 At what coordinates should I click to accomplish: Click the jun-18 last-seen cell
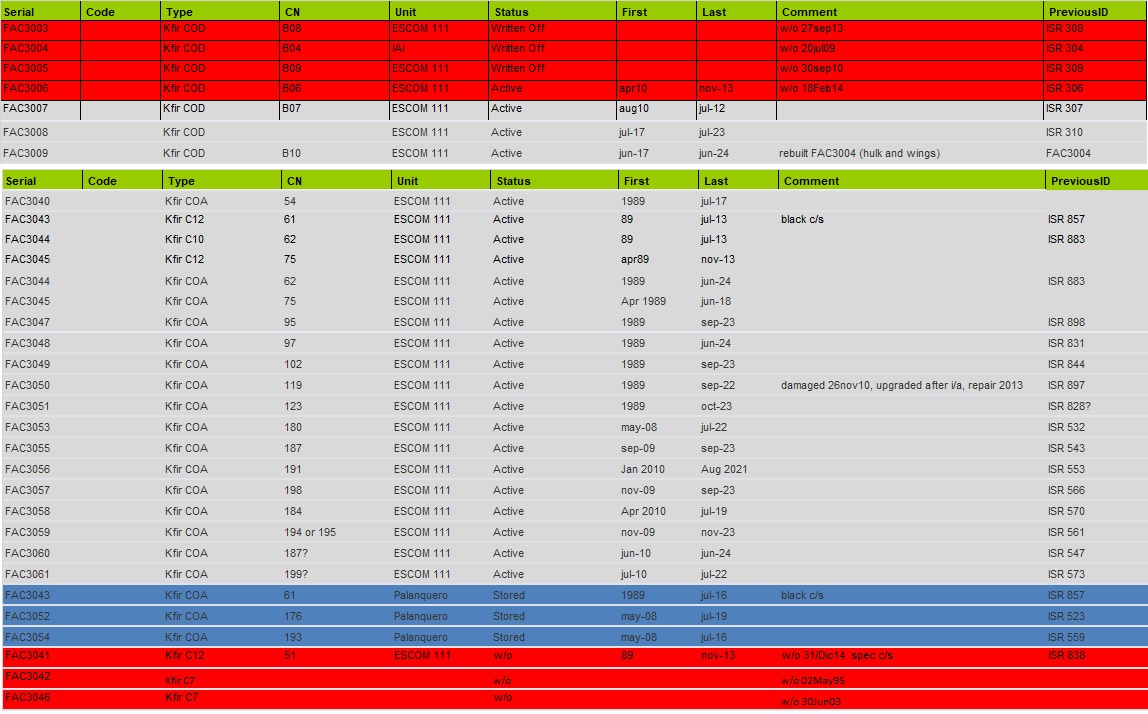tap(715, 302)
